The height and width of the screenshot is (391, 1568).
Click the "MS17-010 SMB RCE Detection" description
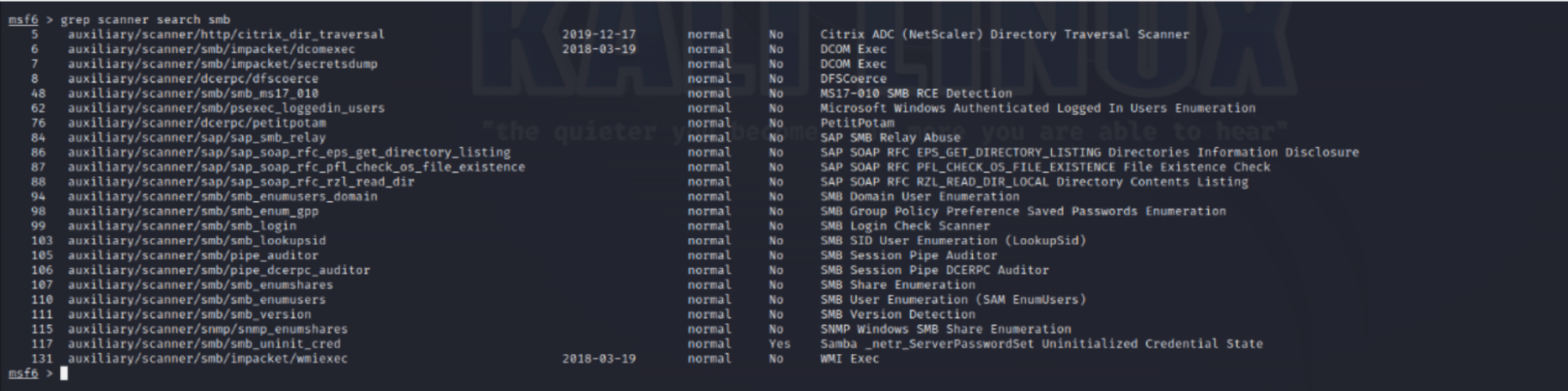click(x=915, y=94)
